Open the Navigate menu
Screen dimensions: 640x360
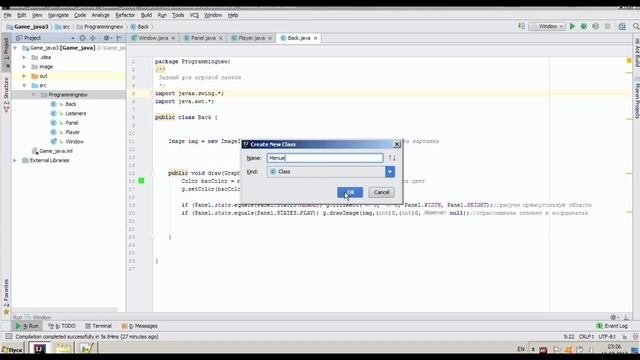(x=58, y=15)
